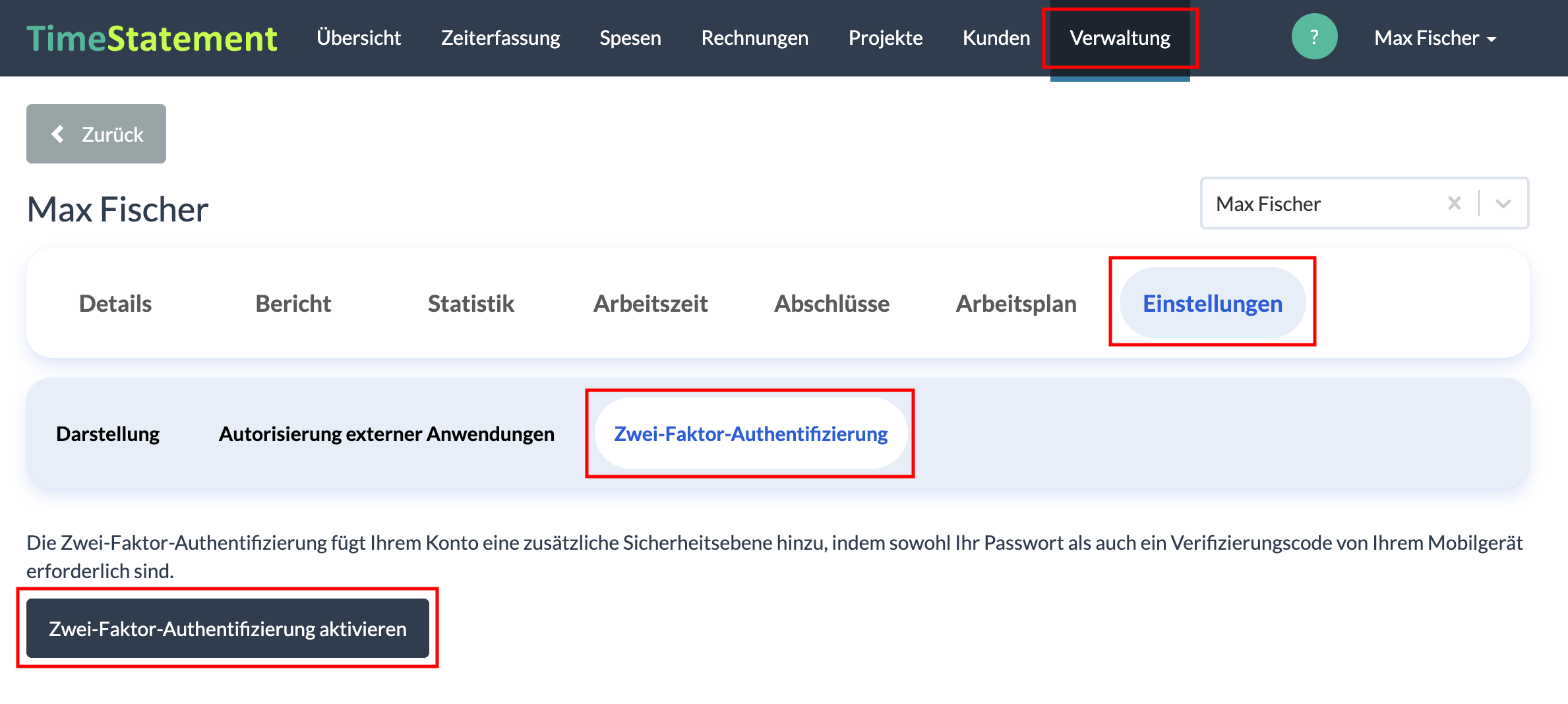Click the green help question mark icon
Screen dimensions: 1568x704
click(1313, 38)
